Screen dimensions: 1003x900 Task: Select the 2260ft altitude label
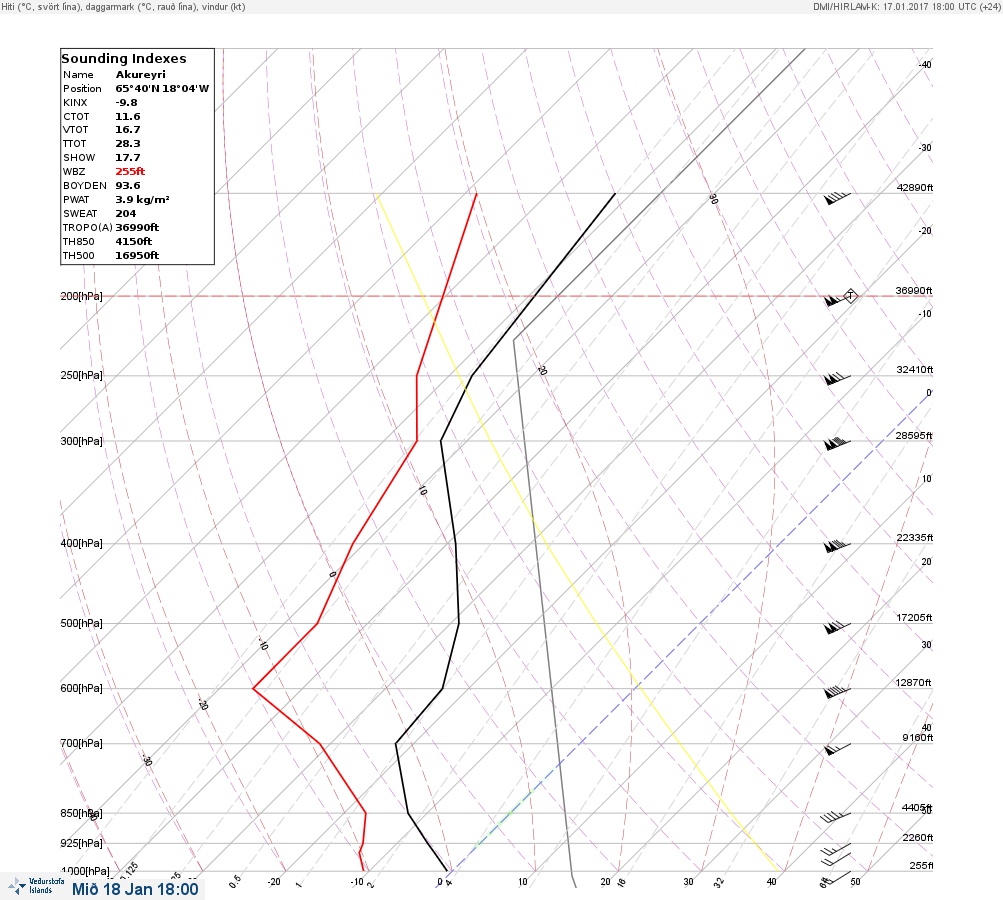(918, 837)
